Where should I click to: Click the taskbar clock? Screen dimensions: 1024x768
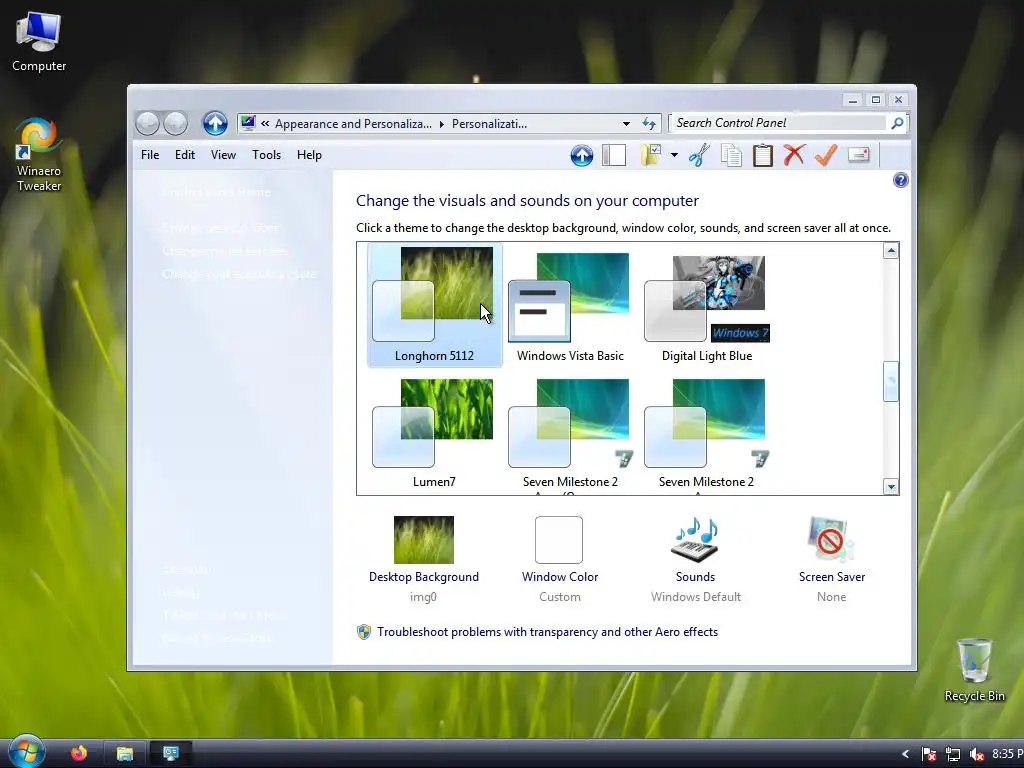[1007, 754]
